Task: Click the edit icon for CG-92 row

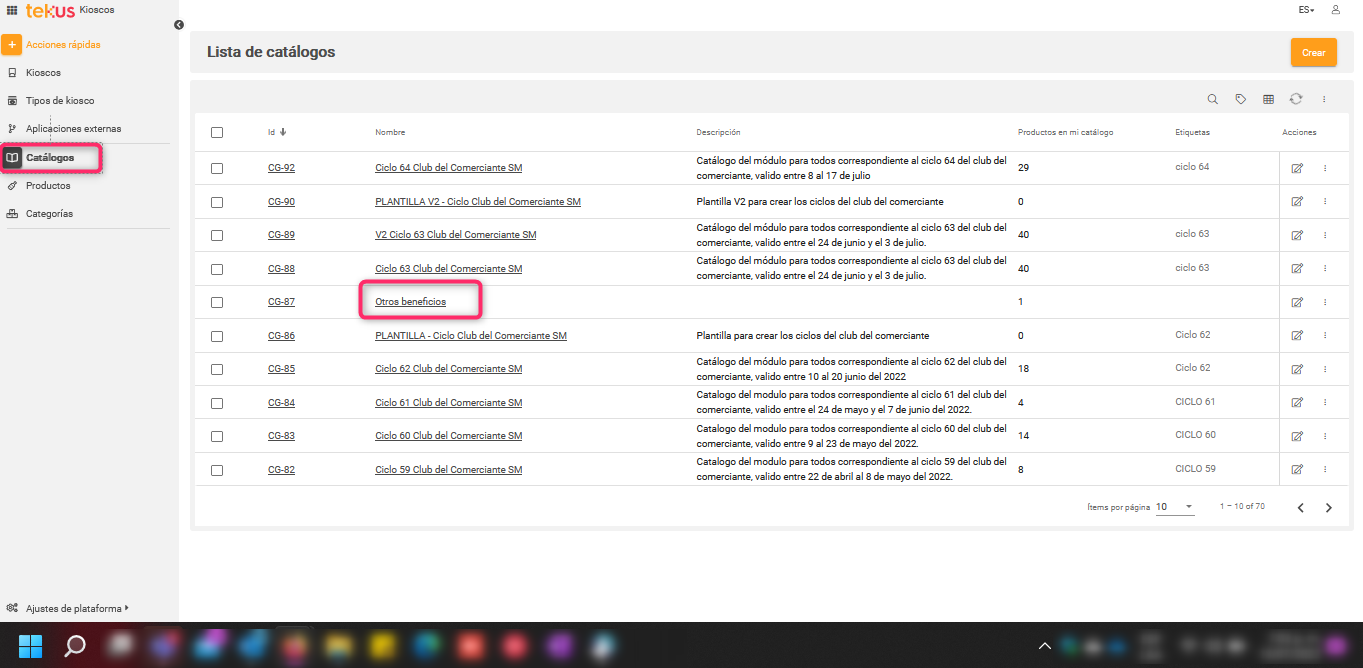Action: [1297, 168]
